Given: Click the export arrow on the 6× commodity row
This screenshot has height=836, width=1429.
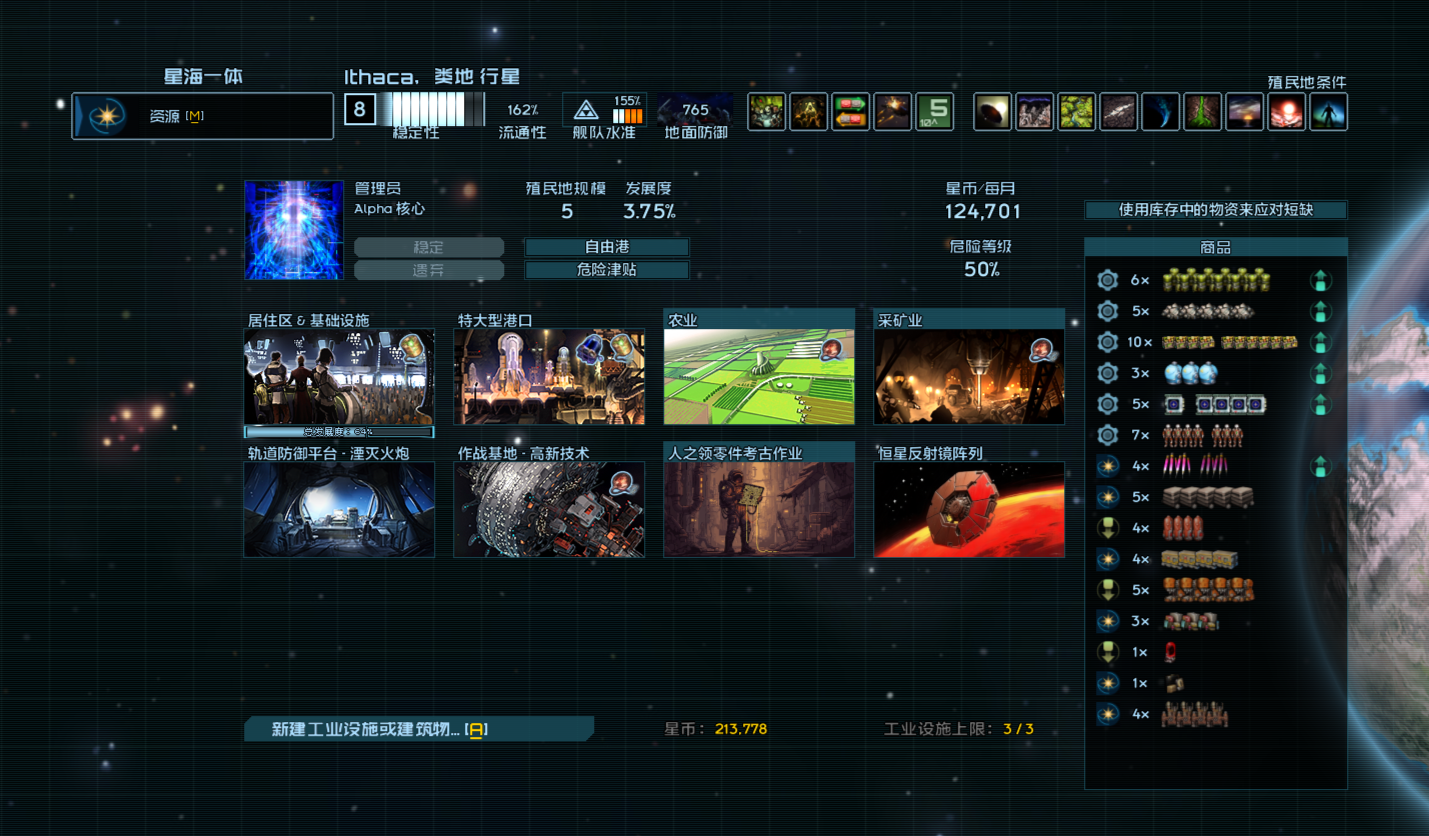Looking at the screenshot, I should (x=1321, y=280).
